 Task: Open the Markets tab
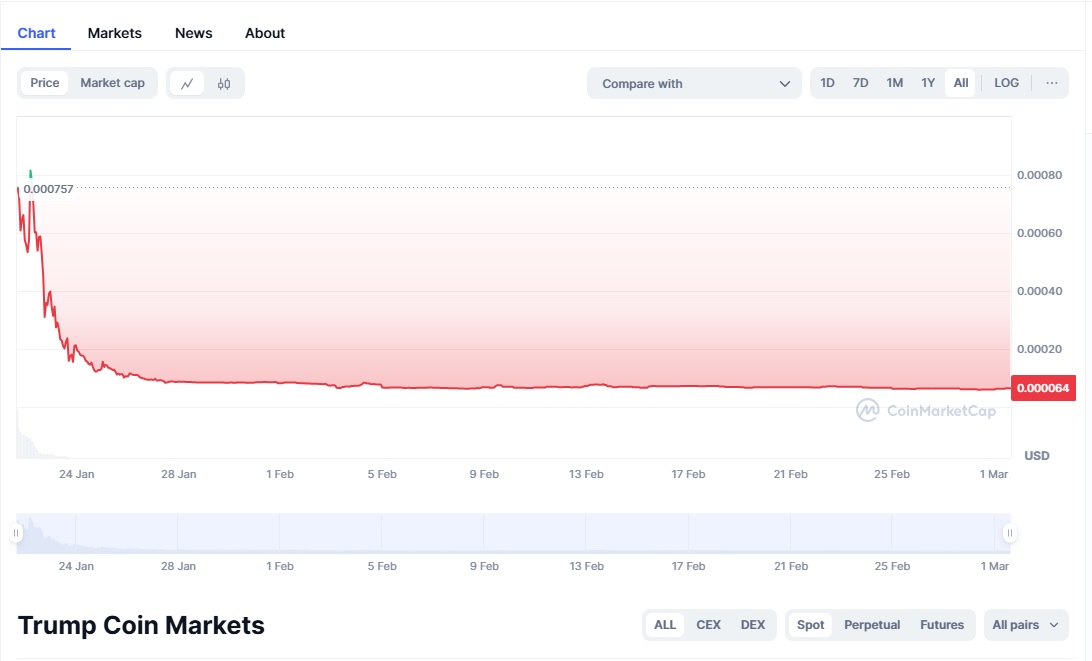tap(115, 33)
